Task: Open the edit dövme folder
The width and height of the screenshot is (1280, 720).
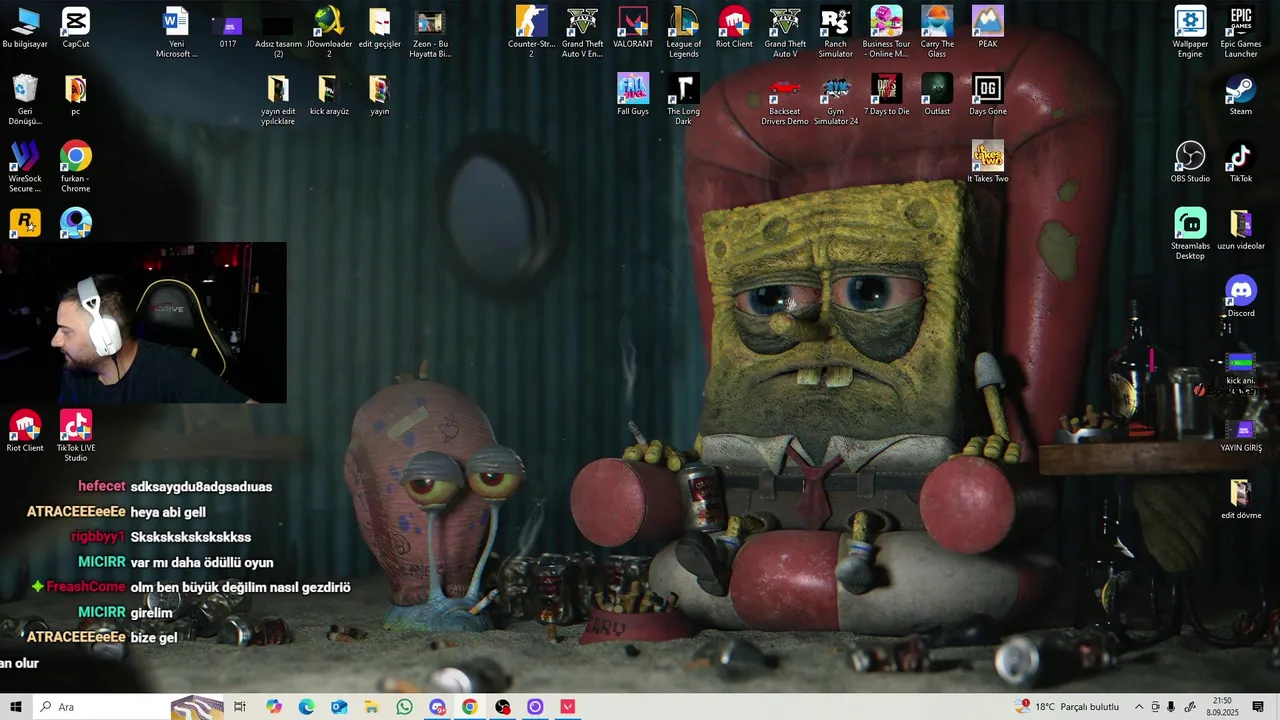Action: pos(1241,498)
